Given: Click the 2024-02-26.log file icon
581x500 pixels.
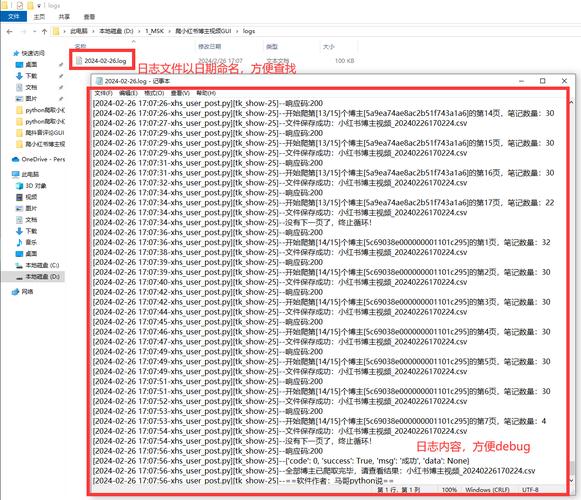Looking at the screenshot, I should 79,61.
